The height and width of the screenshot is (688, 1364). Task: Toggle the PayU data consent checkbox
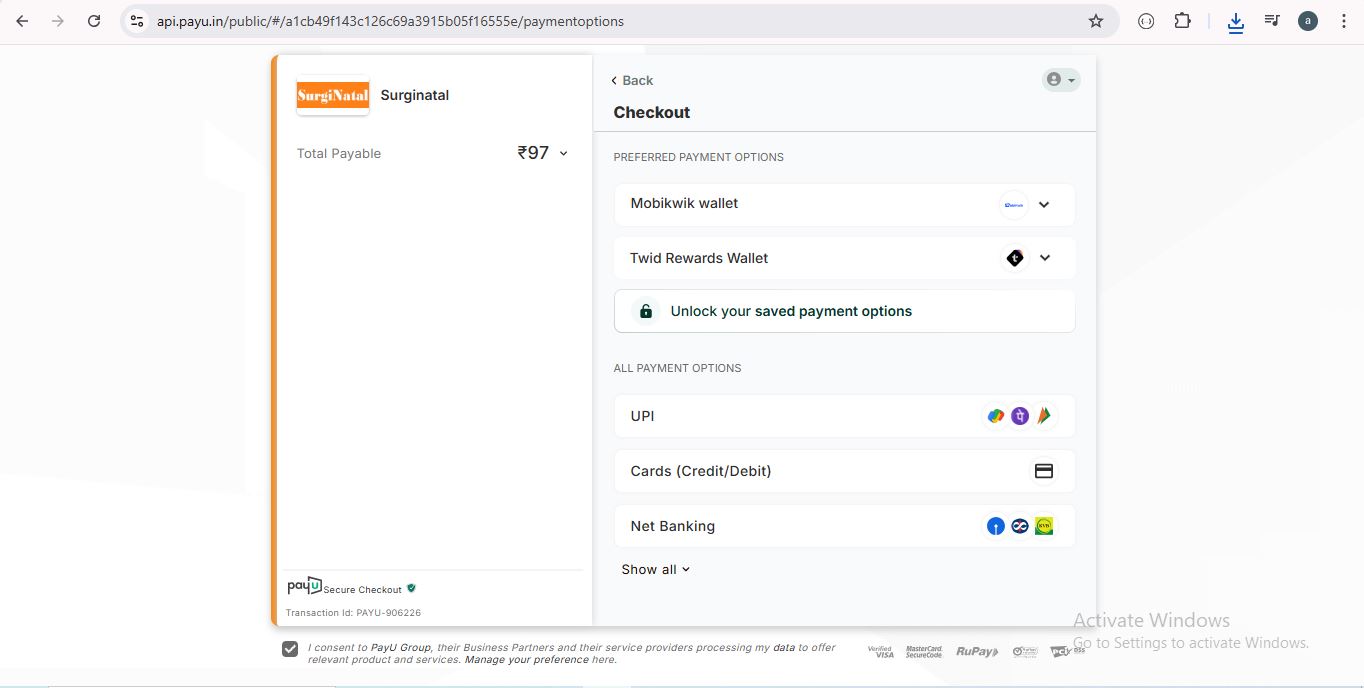pyautogui.click(x=290, y=649)
